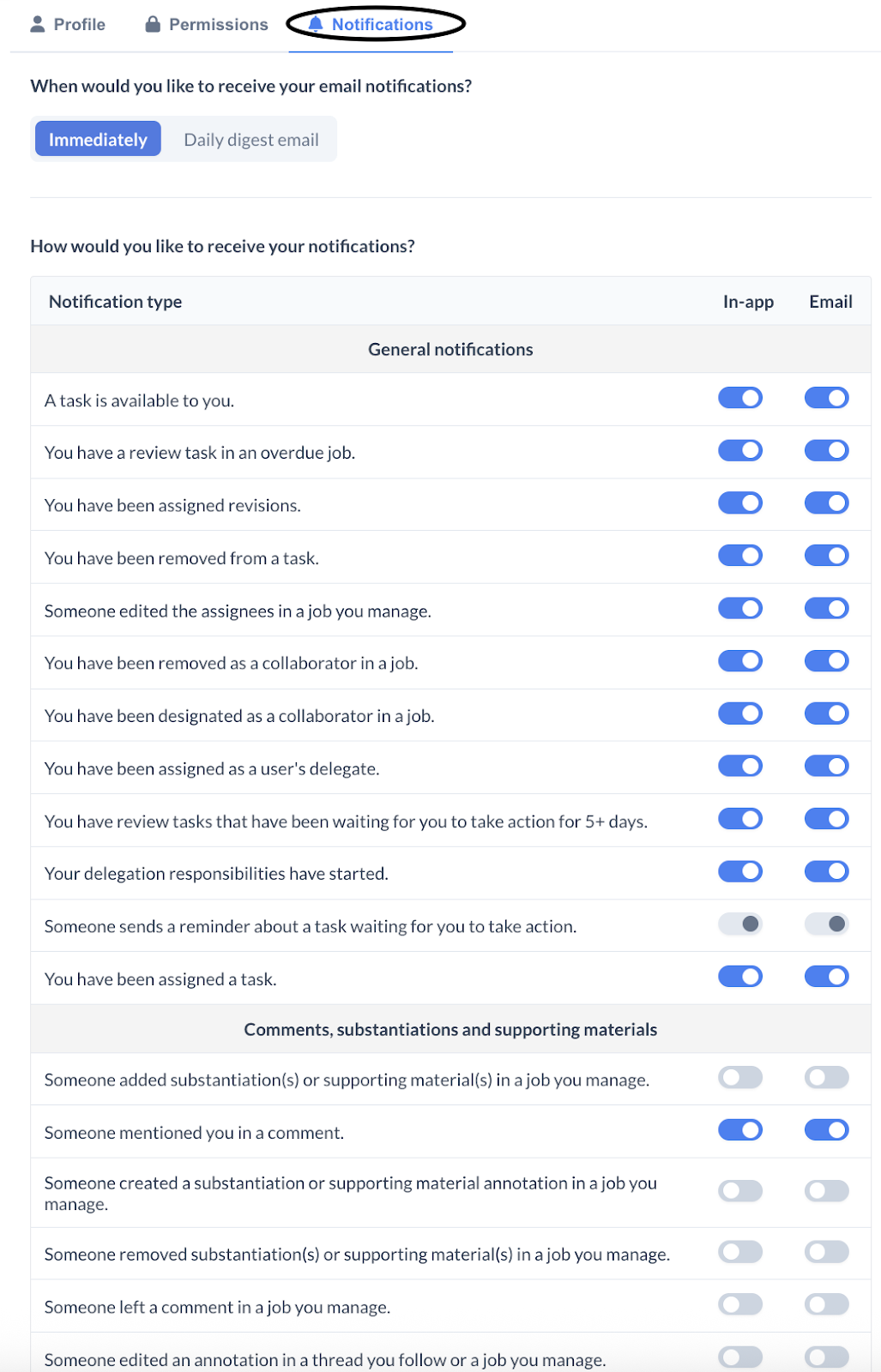Click the Notifications bell icon

point(316,24)
